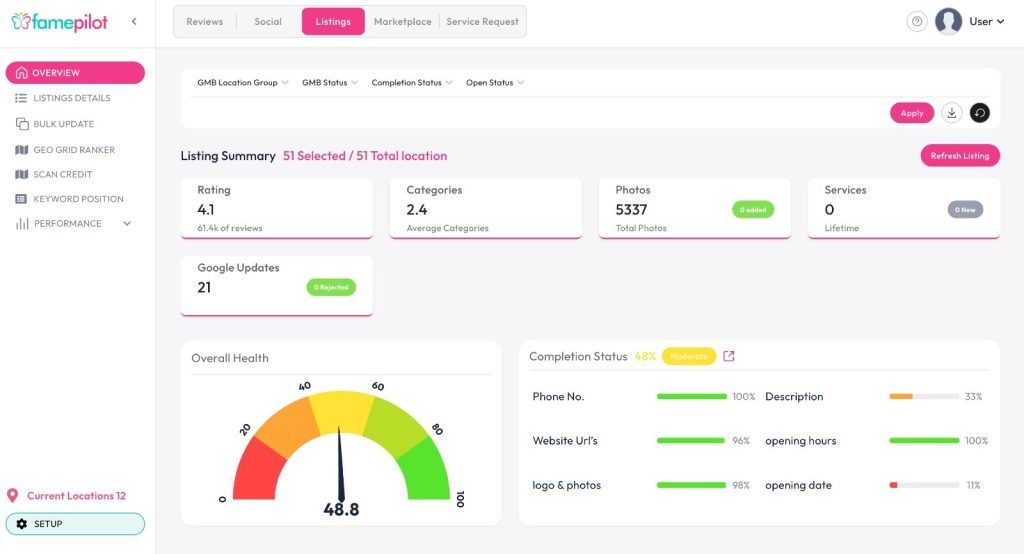
Task: Expand the Performance sidebar section
Action: [x=73, y=223]
